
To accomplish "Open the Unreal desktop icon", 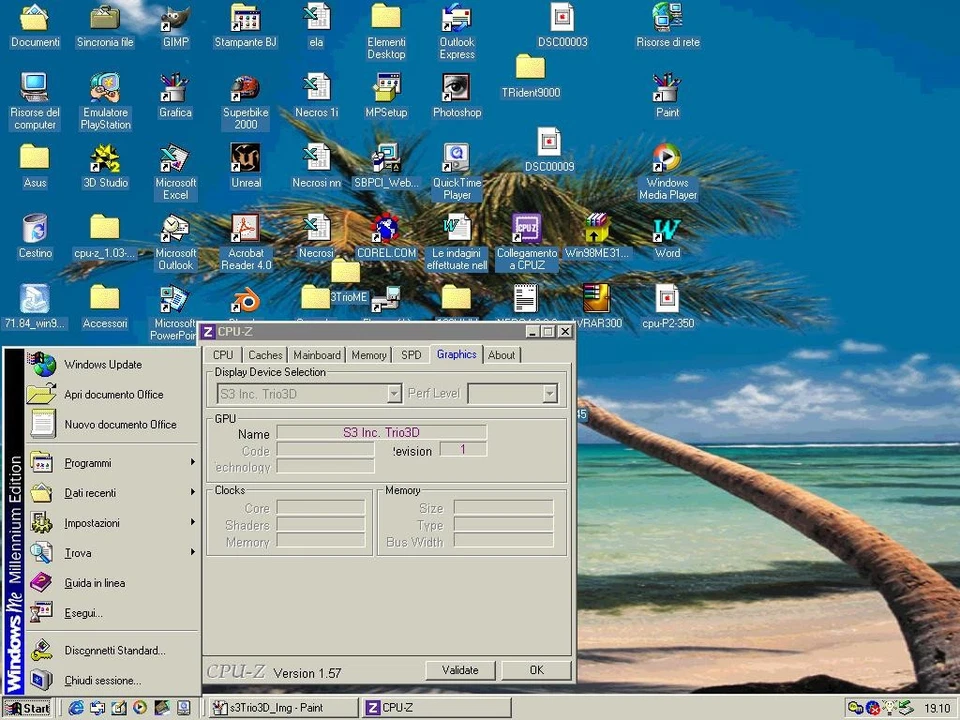I will tap(246, 159).
